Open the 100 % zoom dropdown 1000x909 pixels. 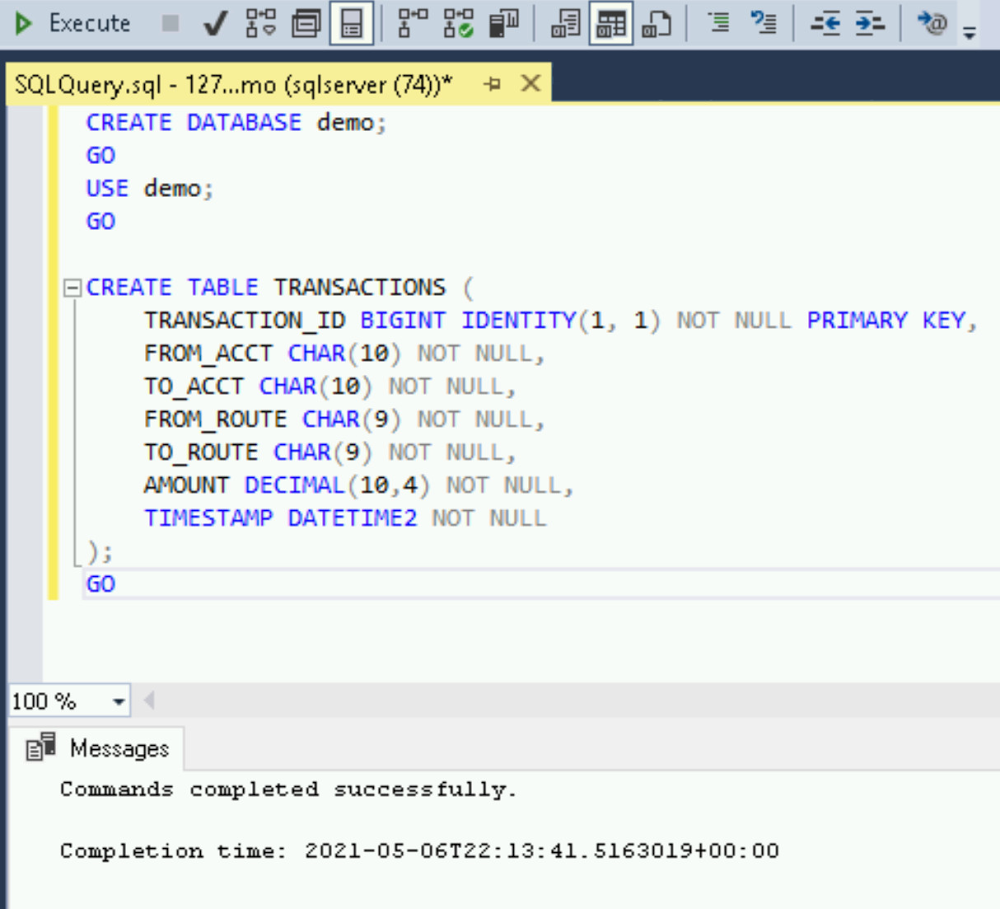point(119,702)
